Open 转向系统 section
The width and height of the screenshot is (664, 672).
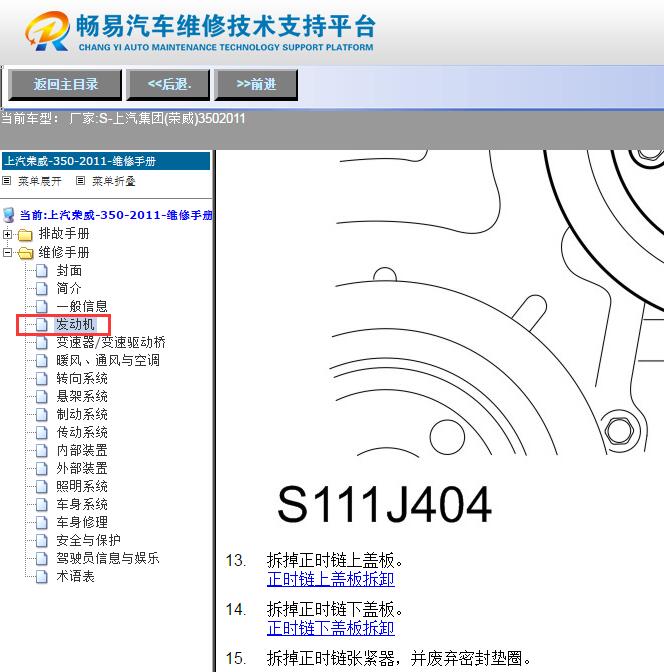click(x=82, y=378)
